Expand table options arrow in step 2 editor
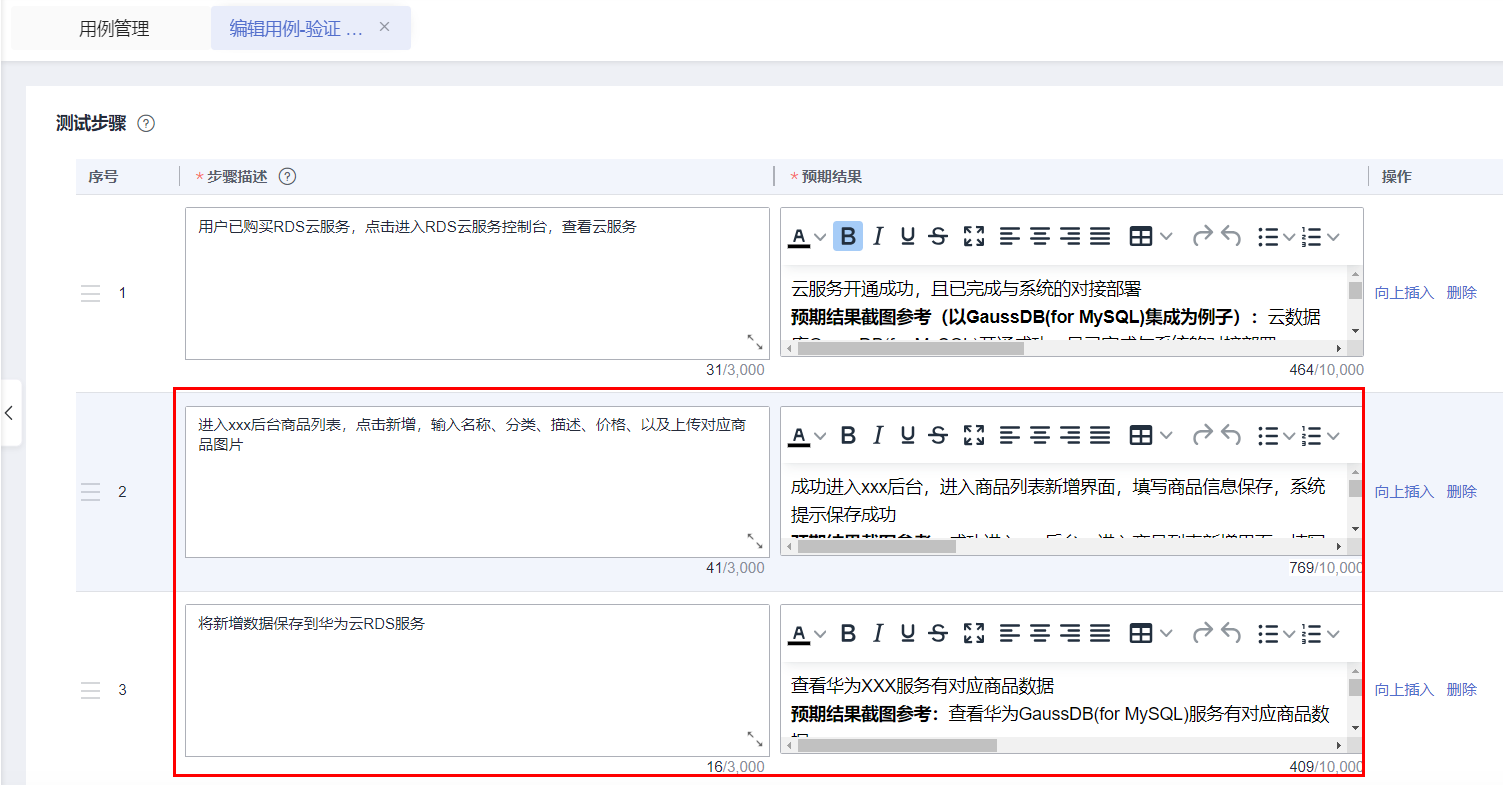Screen dimensions: 1503x785 [1166, 435]
